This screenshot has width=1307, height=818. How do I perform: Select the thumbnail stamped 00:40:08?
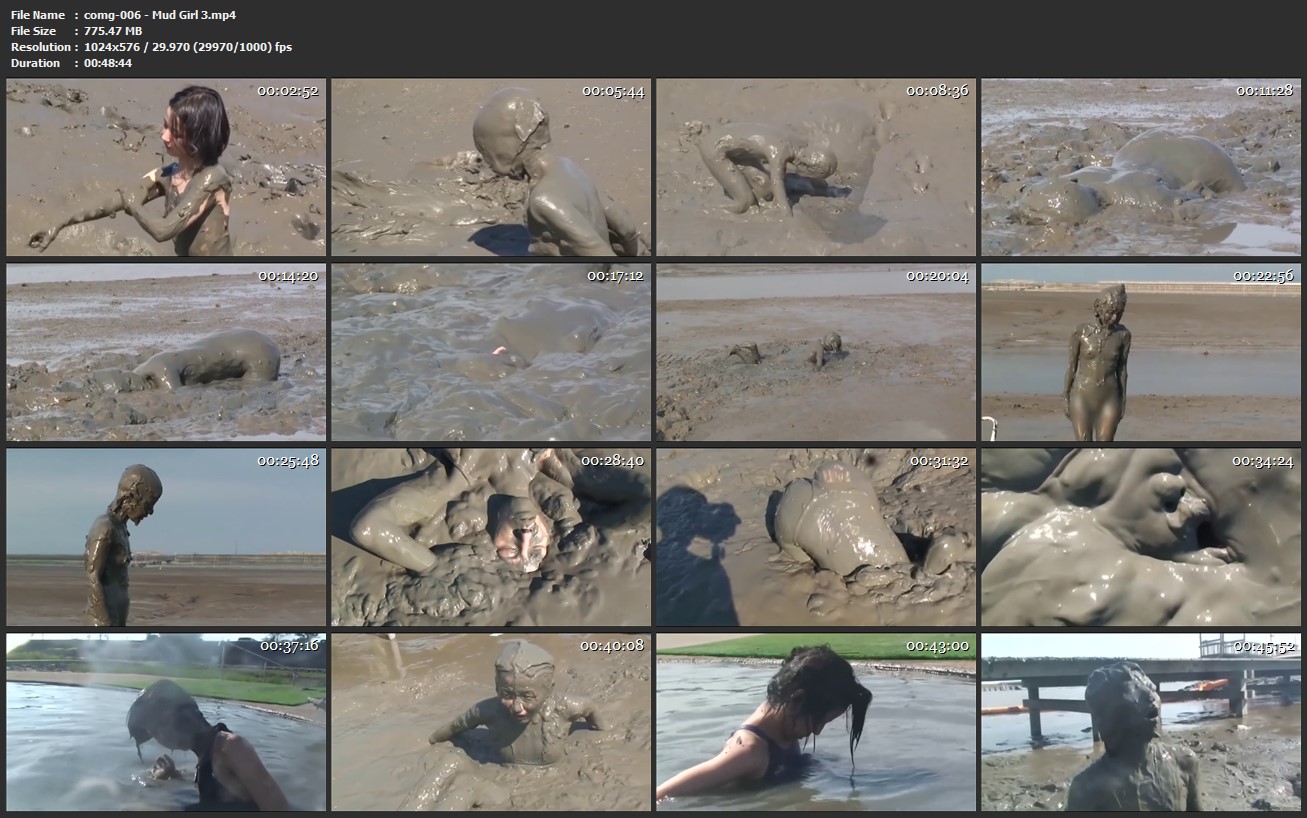[x=491, y=722]
